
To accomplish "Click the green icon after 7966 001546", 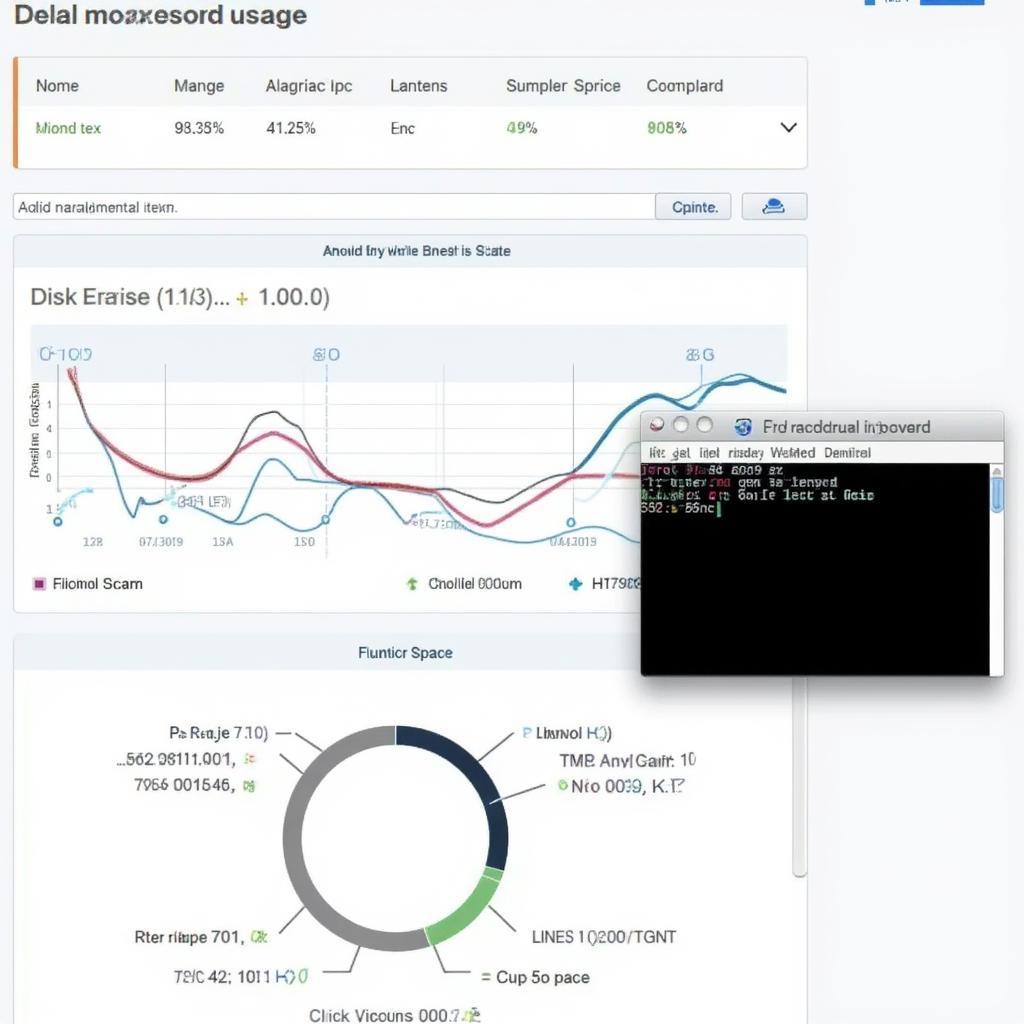I will (249, 786).
